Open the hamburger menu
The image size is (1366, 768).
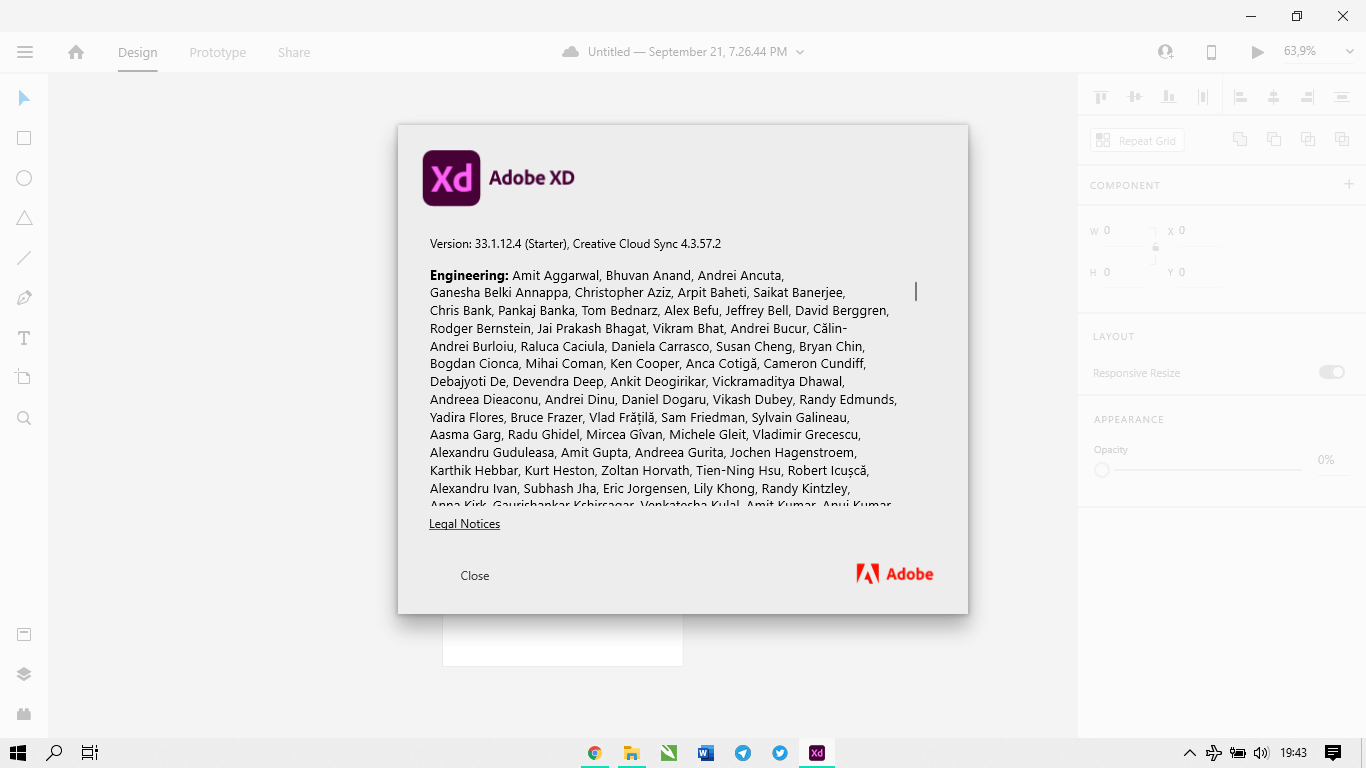tap(25, 52)
